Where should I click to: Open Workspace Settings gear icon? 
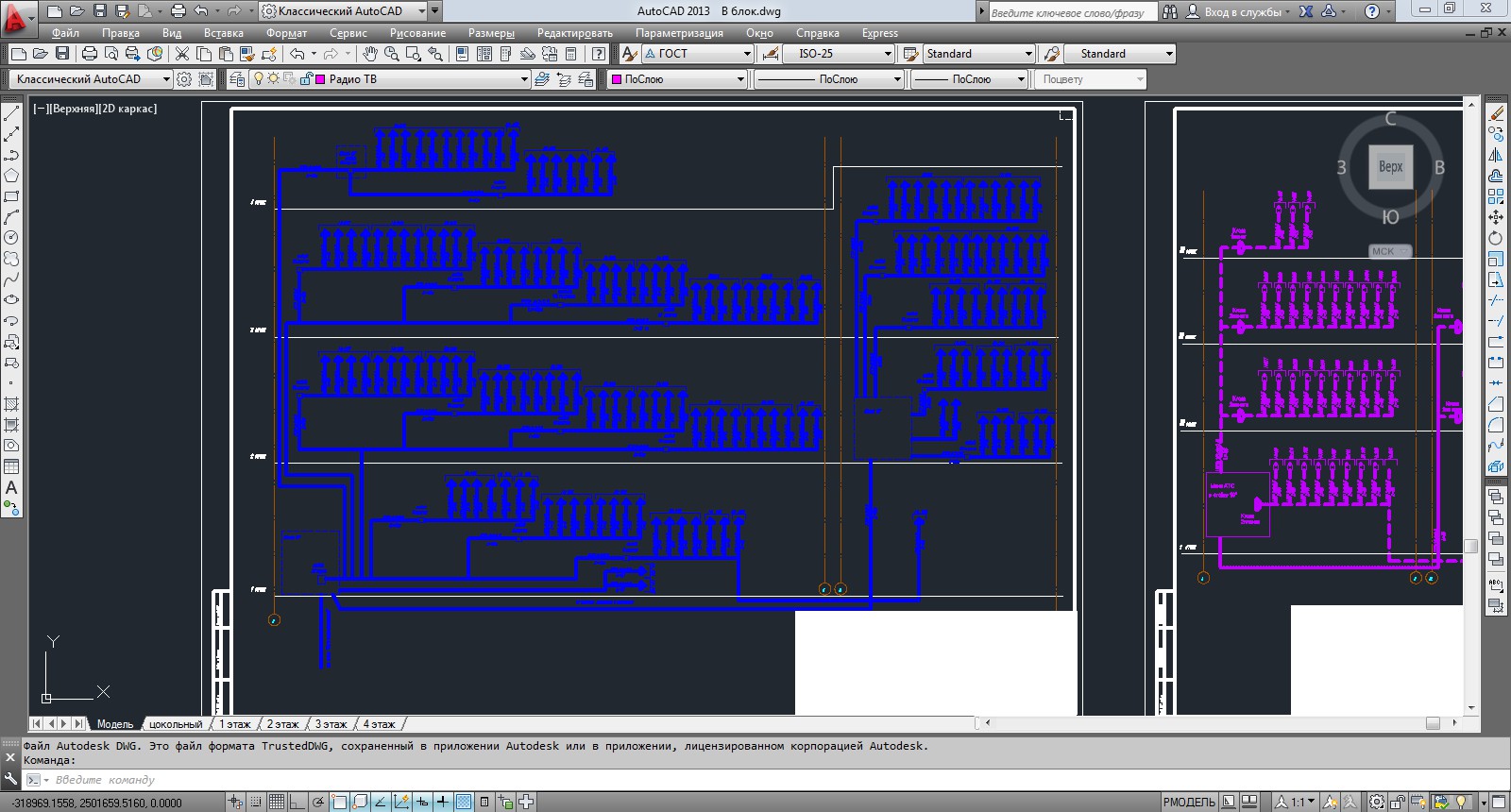(184, 79)
